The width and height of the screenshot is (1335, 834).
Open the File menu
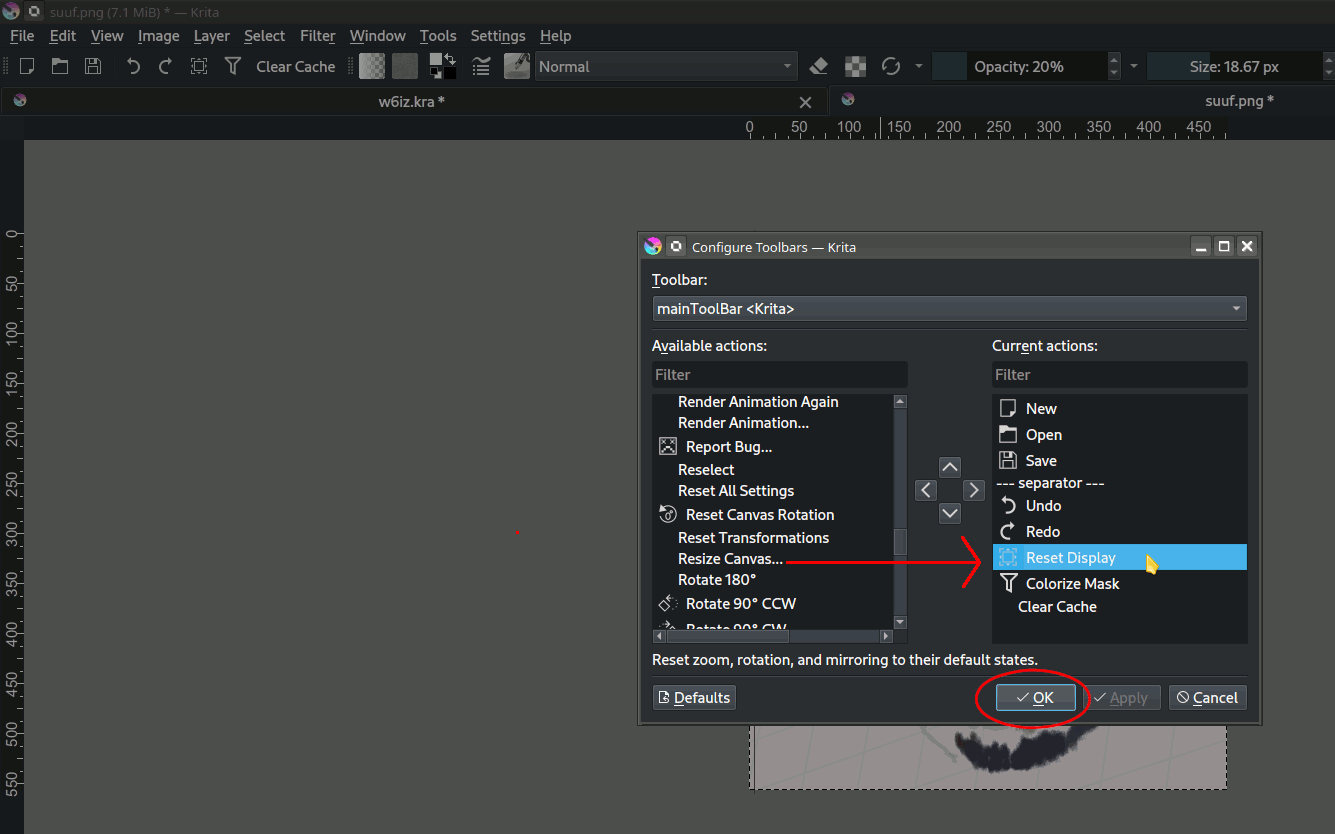22,36
